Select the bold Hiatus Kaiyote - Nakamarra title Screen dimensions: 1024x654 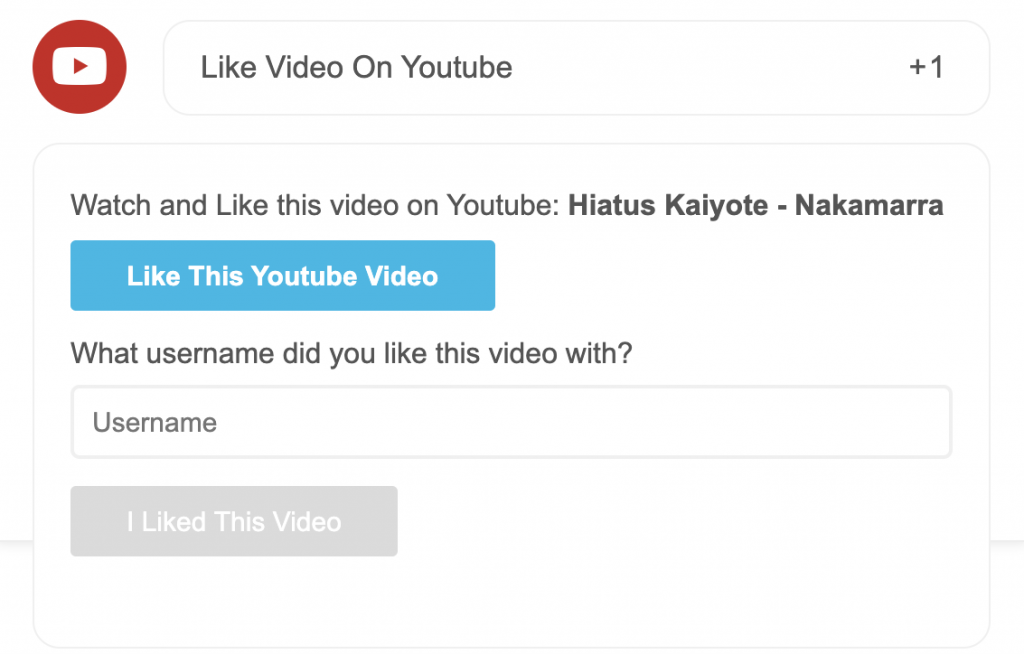pyautogui.click(x=756, y=205)
